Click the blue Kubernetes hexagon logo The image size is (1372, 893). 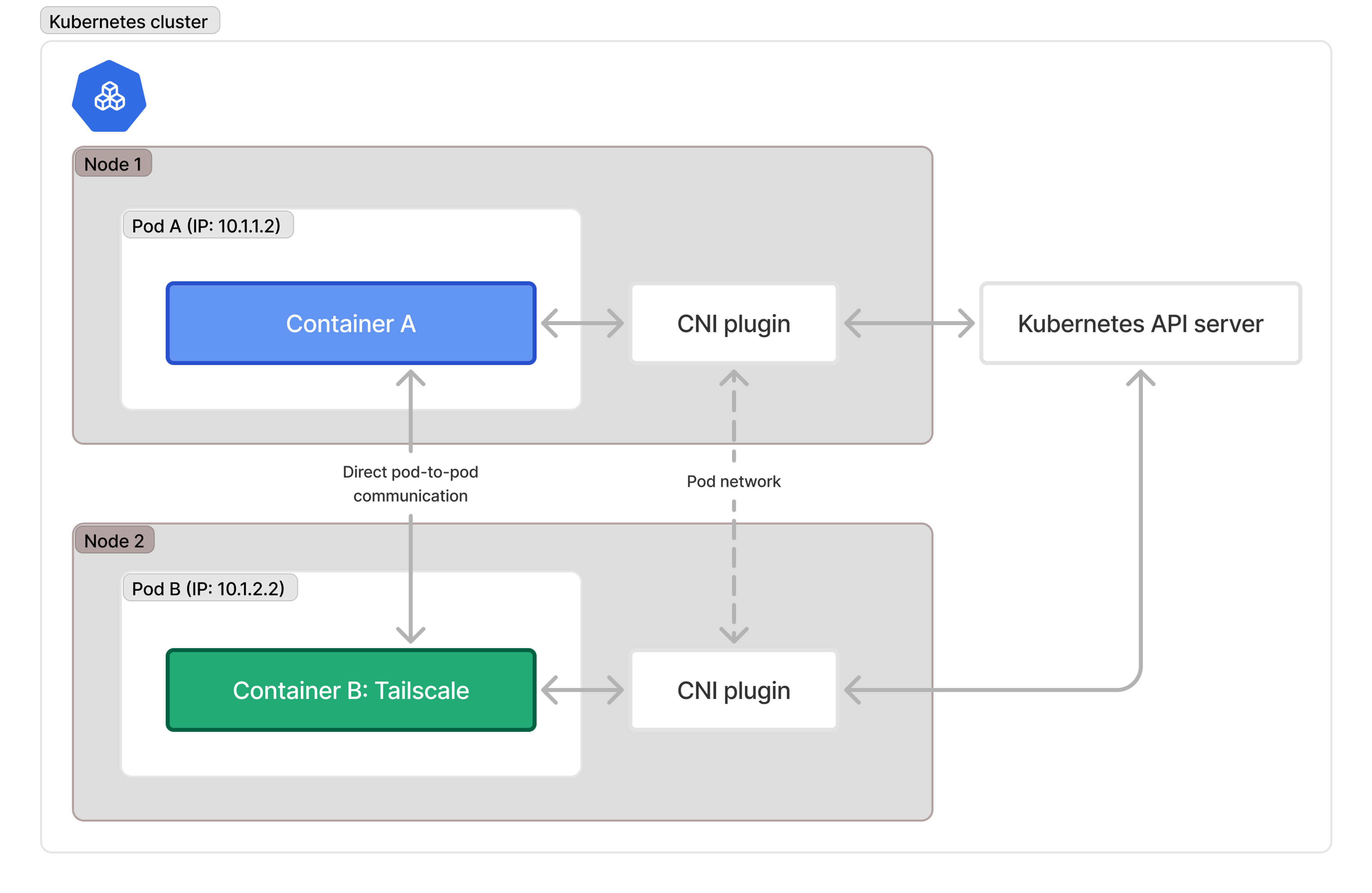coord(109,96)
